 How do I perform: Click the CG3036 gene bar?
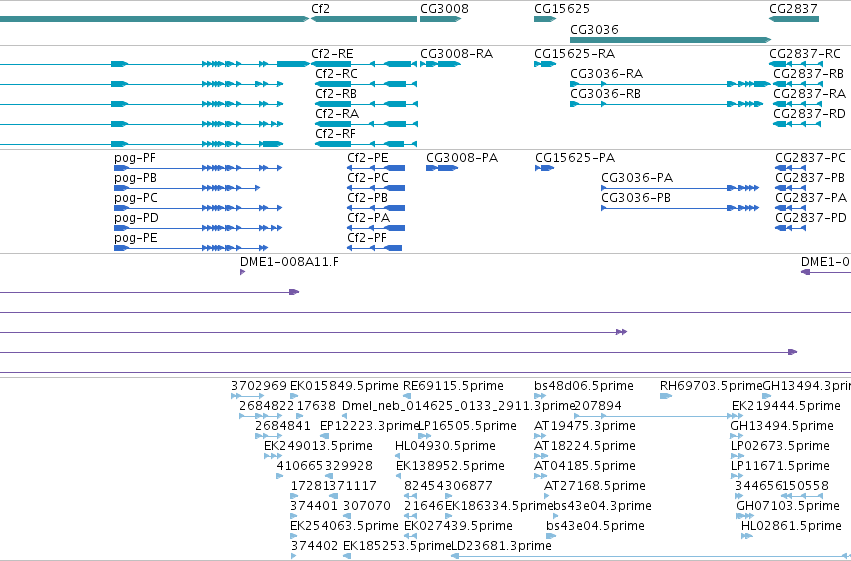point(670,40)
